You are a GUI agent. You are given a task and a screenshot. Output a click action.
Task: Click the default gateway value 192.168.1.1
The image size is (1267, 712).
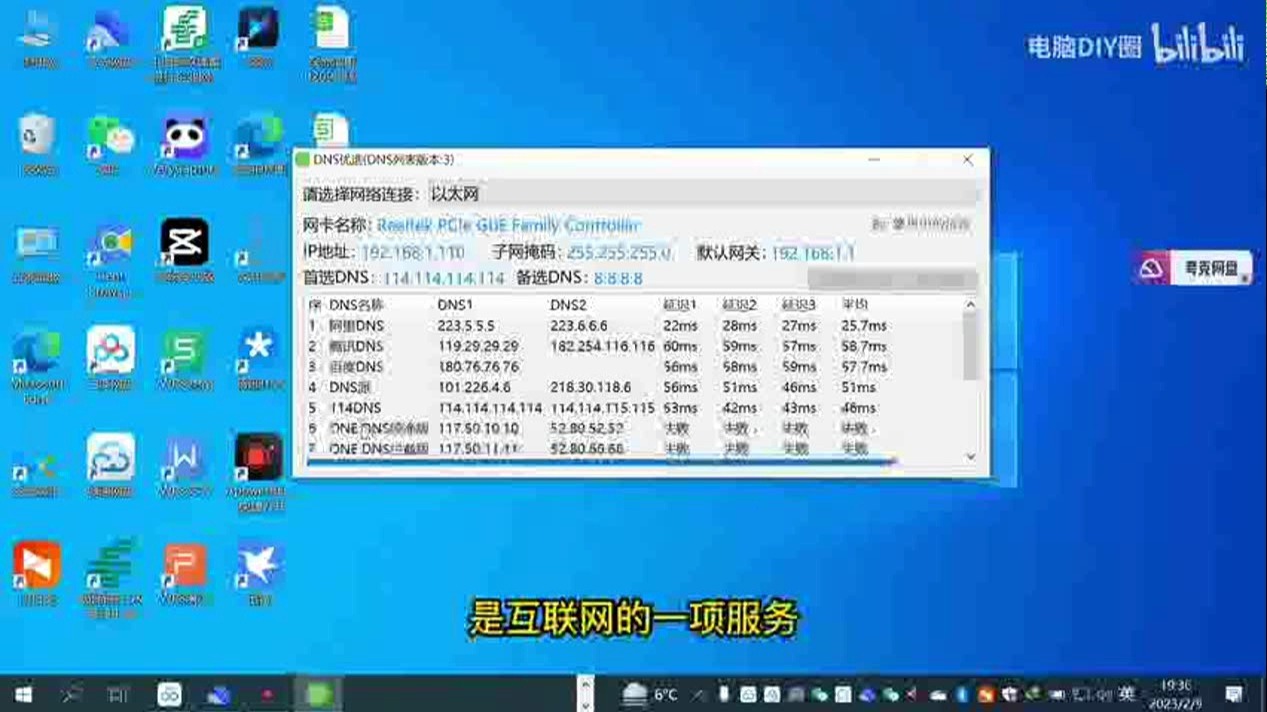pyautogui.click(x=813, y=253)
